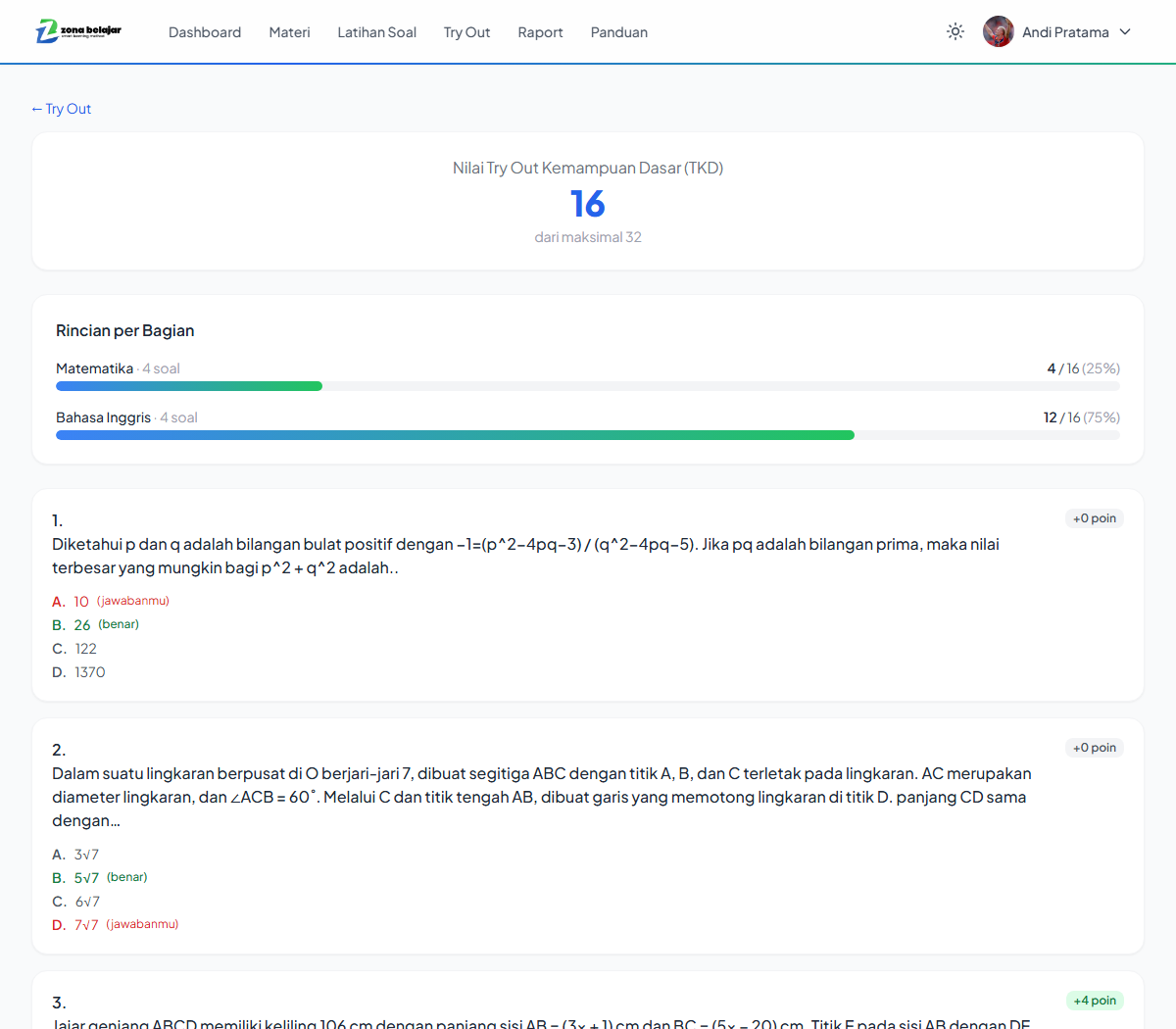Go back via the ← Try Out link
Image resolution: width=1176 pixels, height=1029 pixels.
tap(61, 109)
